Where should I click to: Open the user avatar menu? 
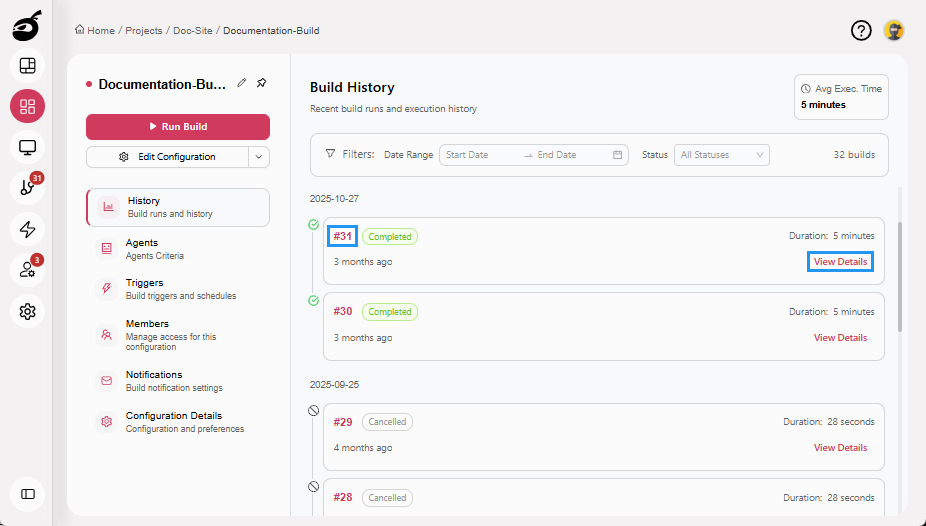tap(894, 30)
